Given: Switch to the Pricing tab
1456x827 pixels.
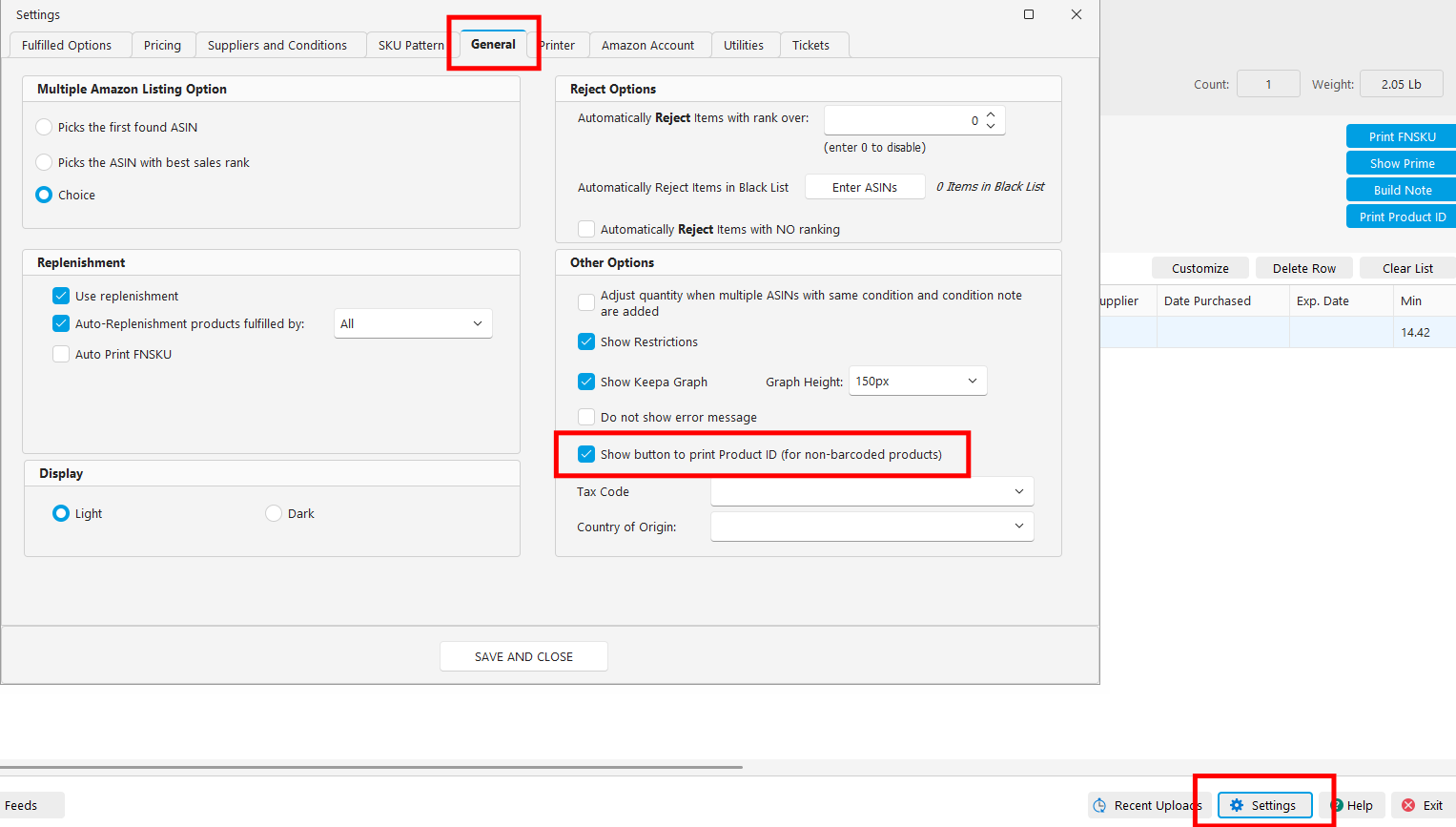Looking at the screenshot, I should 162,45.
